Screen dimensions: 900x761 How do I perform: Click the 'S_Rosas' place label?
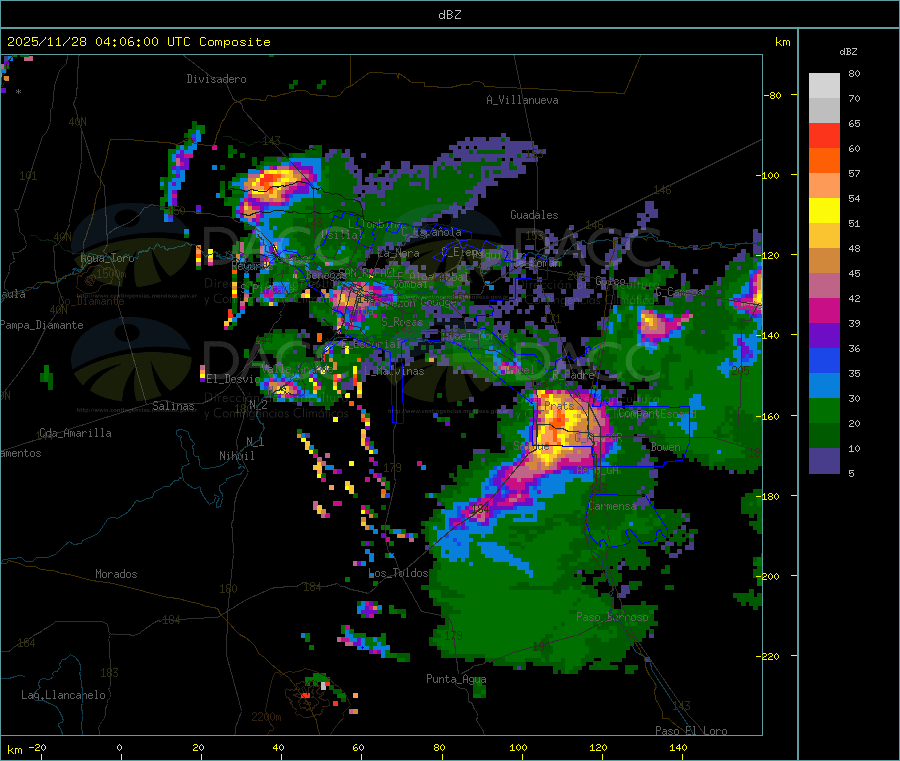click(x=402, y=322)
